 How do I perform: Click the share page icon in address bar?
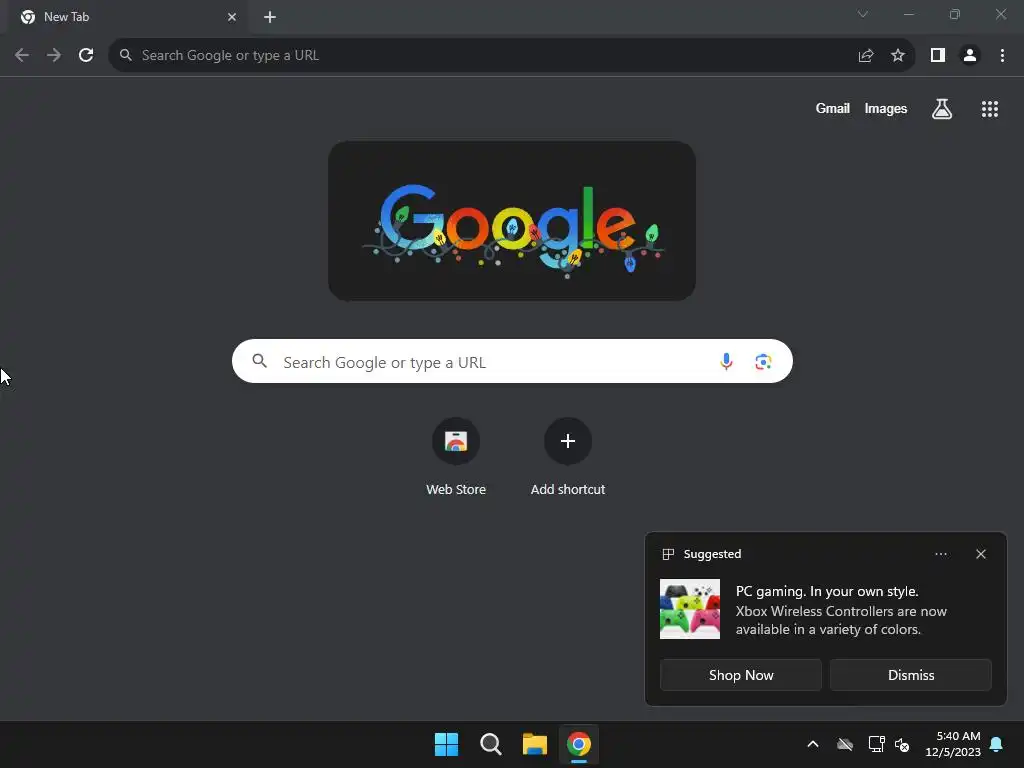pyautogui.click(x=866, y=56)
